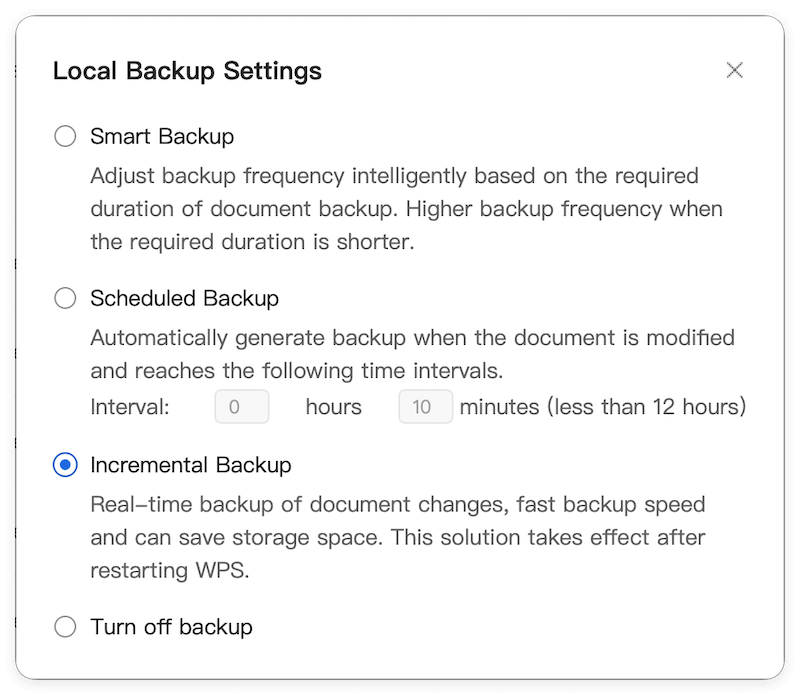800x695 pixels.
Task: Click the Local Backup Settings title
Action: [188, 71]
